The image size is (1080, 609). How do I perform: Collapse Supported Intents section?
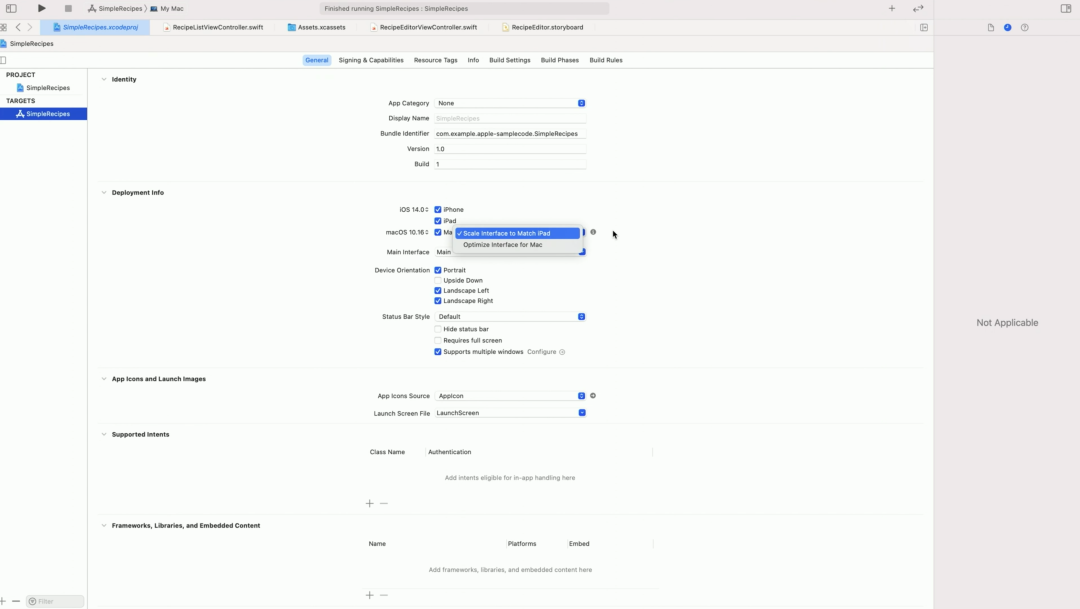coord(104,435)
